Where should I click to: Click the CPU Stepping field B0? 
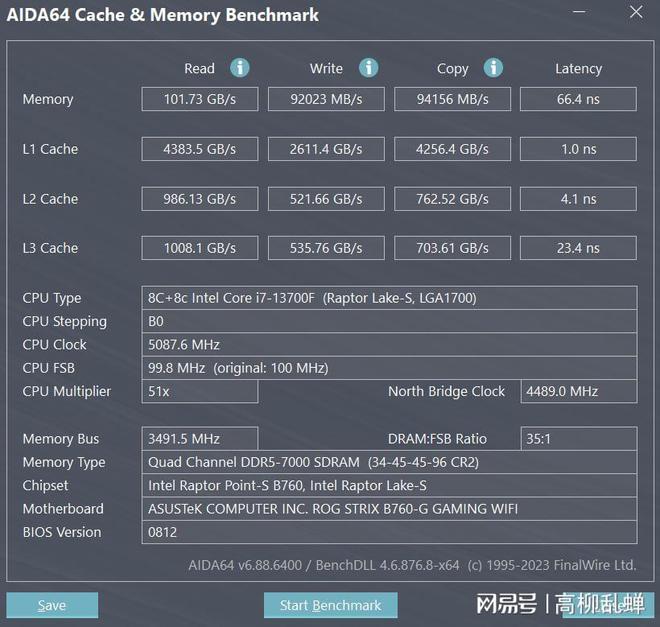(389, 321)
